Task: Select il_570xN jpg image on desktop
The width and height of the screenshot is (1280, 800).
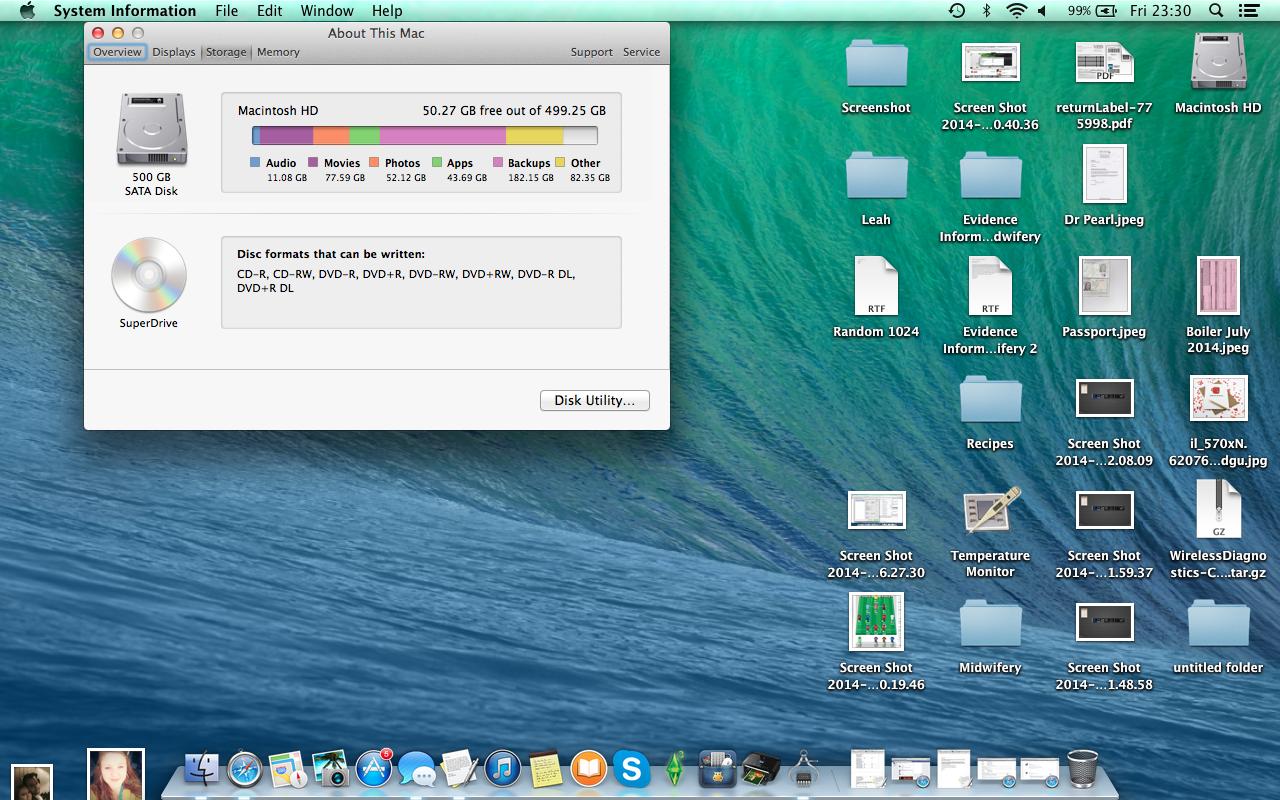Action: pyautogui.click(x=1218, y=399)
